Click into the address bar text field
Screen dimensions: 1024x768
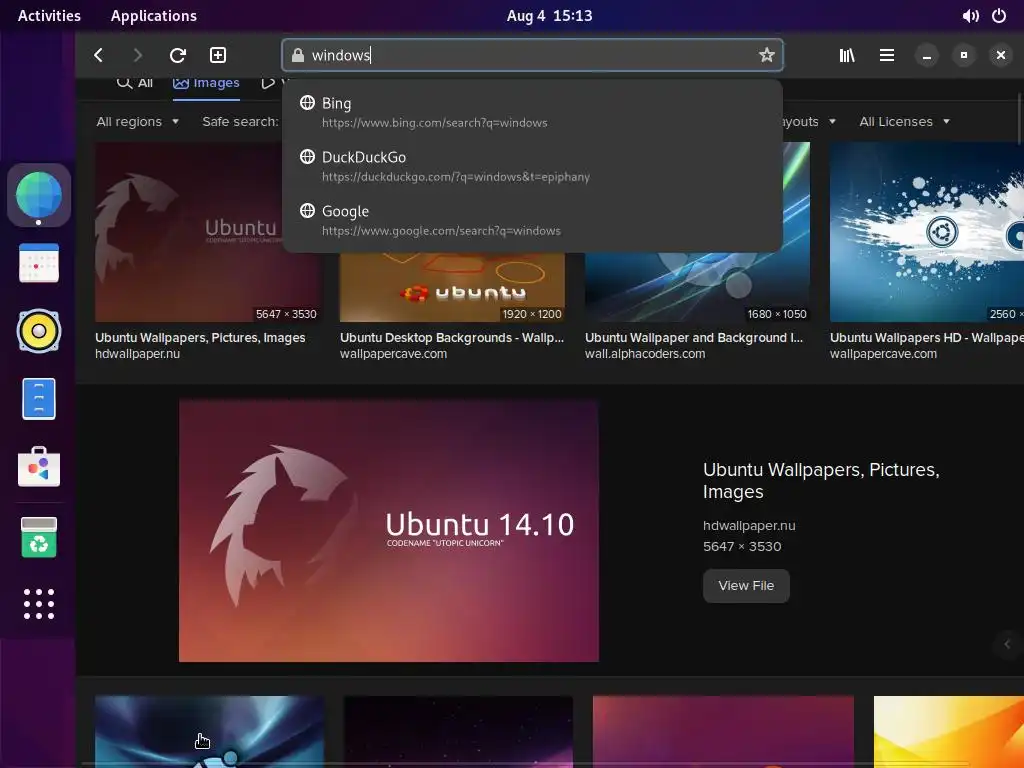(532, 55)
